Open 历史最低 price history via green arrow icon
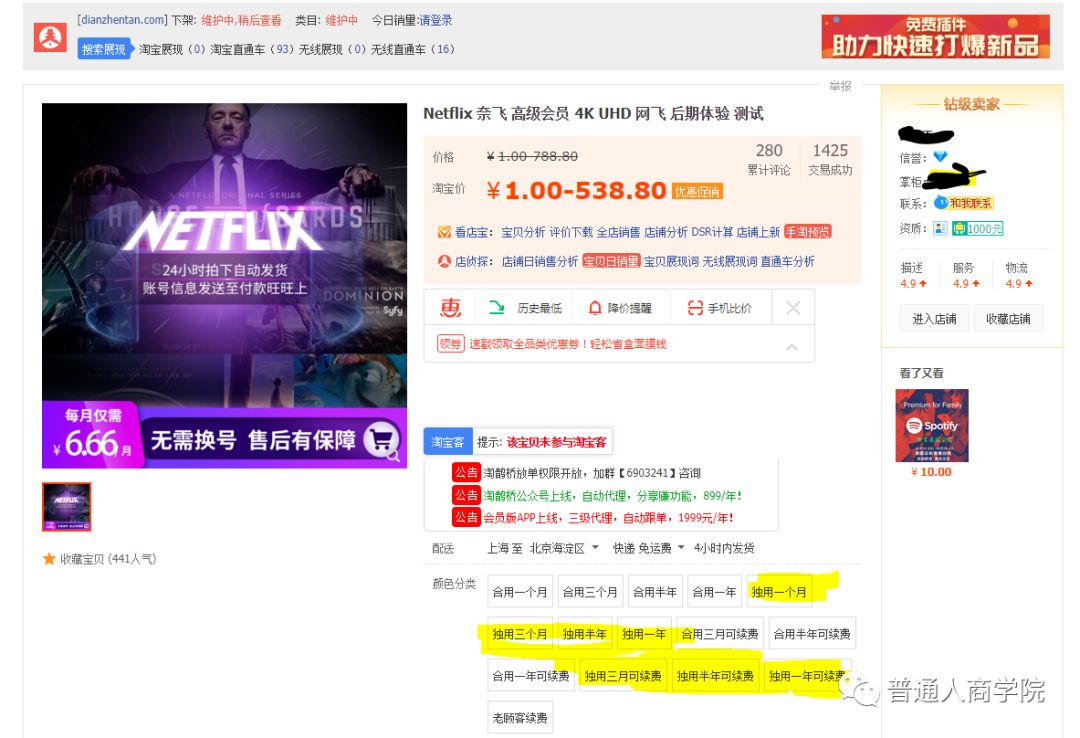1080x738 pixels. (497, 306)
